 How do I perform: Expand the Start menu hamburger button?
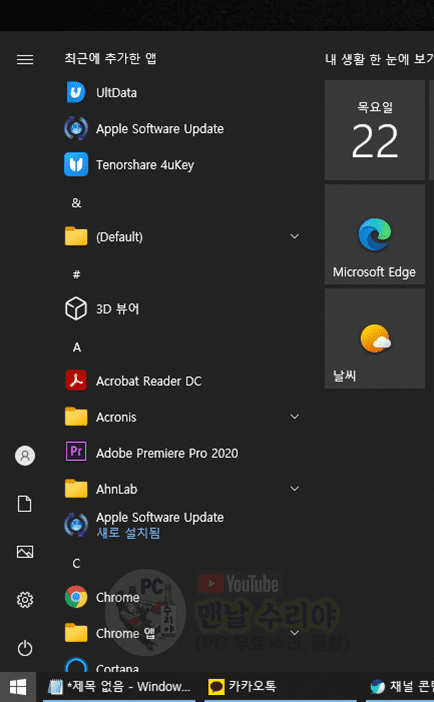click(25, 59)
